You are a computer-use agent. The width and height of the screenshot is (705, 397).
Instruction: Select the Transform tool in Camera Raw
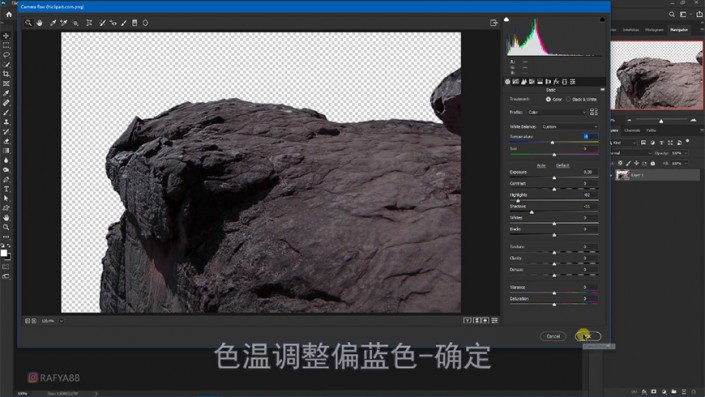point(89,23)
